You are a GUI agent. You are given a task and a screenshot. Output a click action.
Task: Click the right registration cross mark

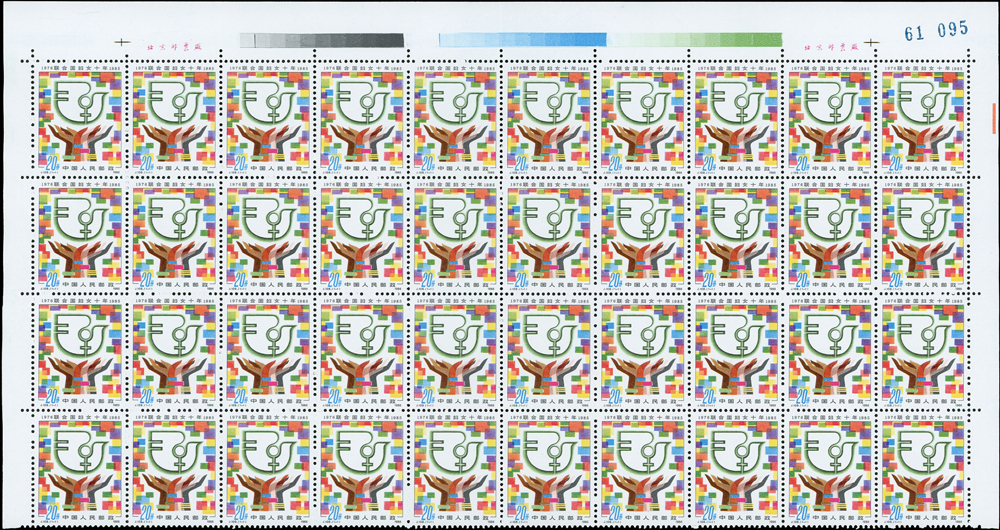tap(872, 43)
